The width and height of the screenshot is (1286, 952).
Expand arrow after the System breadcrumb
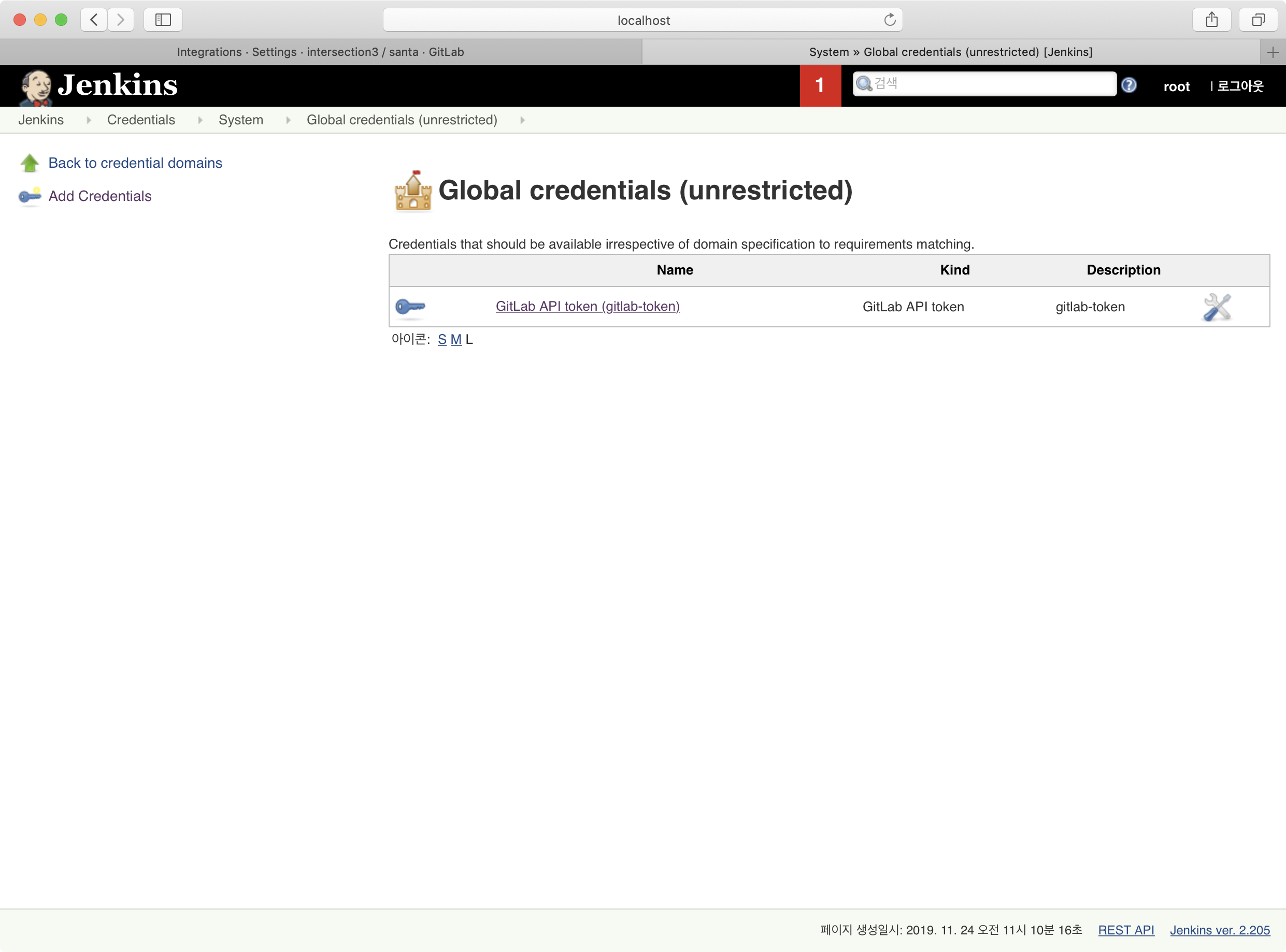click(x=288, y=120)
